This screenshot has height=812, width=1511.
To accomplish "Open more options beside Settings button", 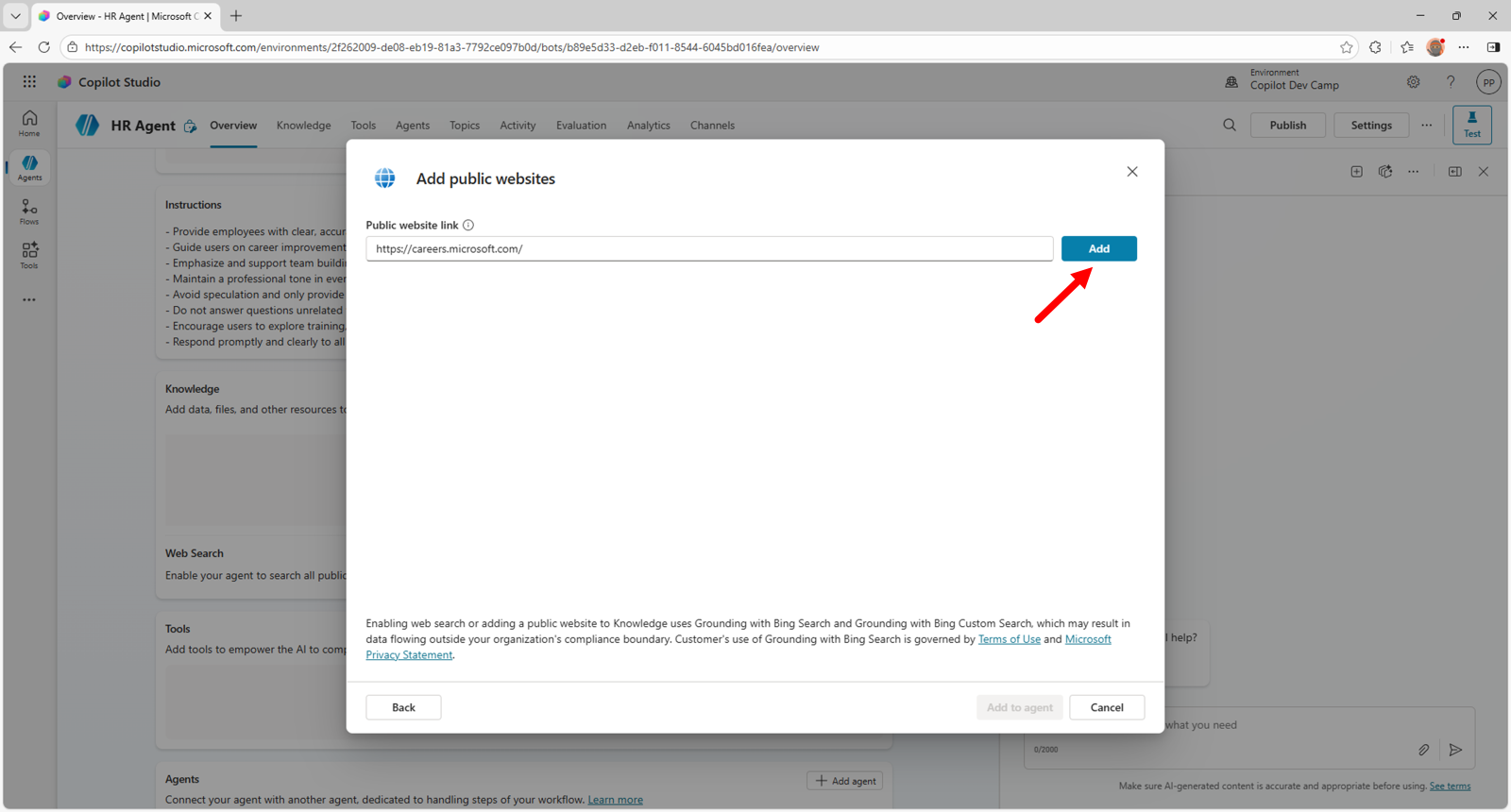I will 1427,125.
